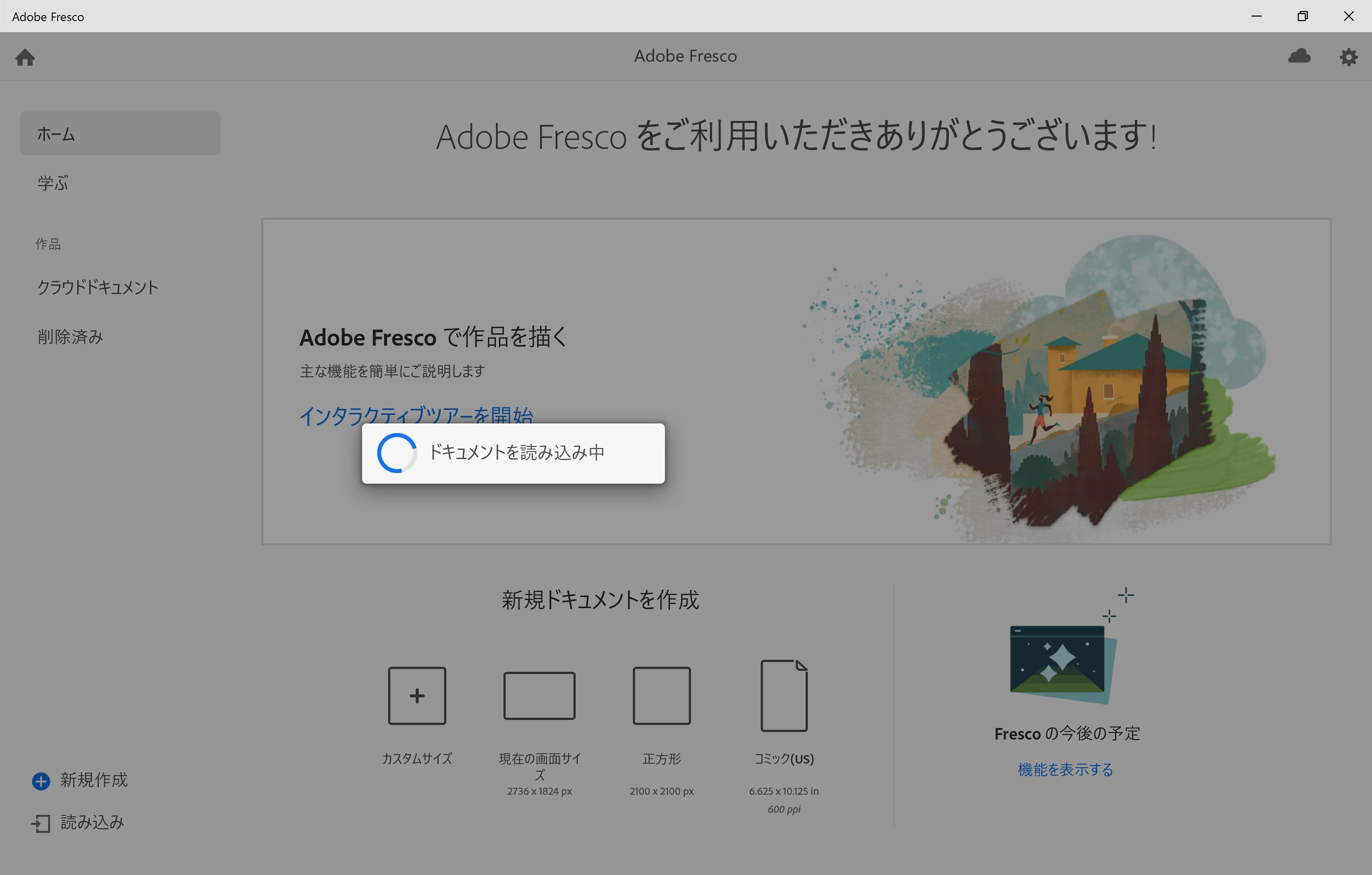Click the custom size plus document icon

coord(417,695)
